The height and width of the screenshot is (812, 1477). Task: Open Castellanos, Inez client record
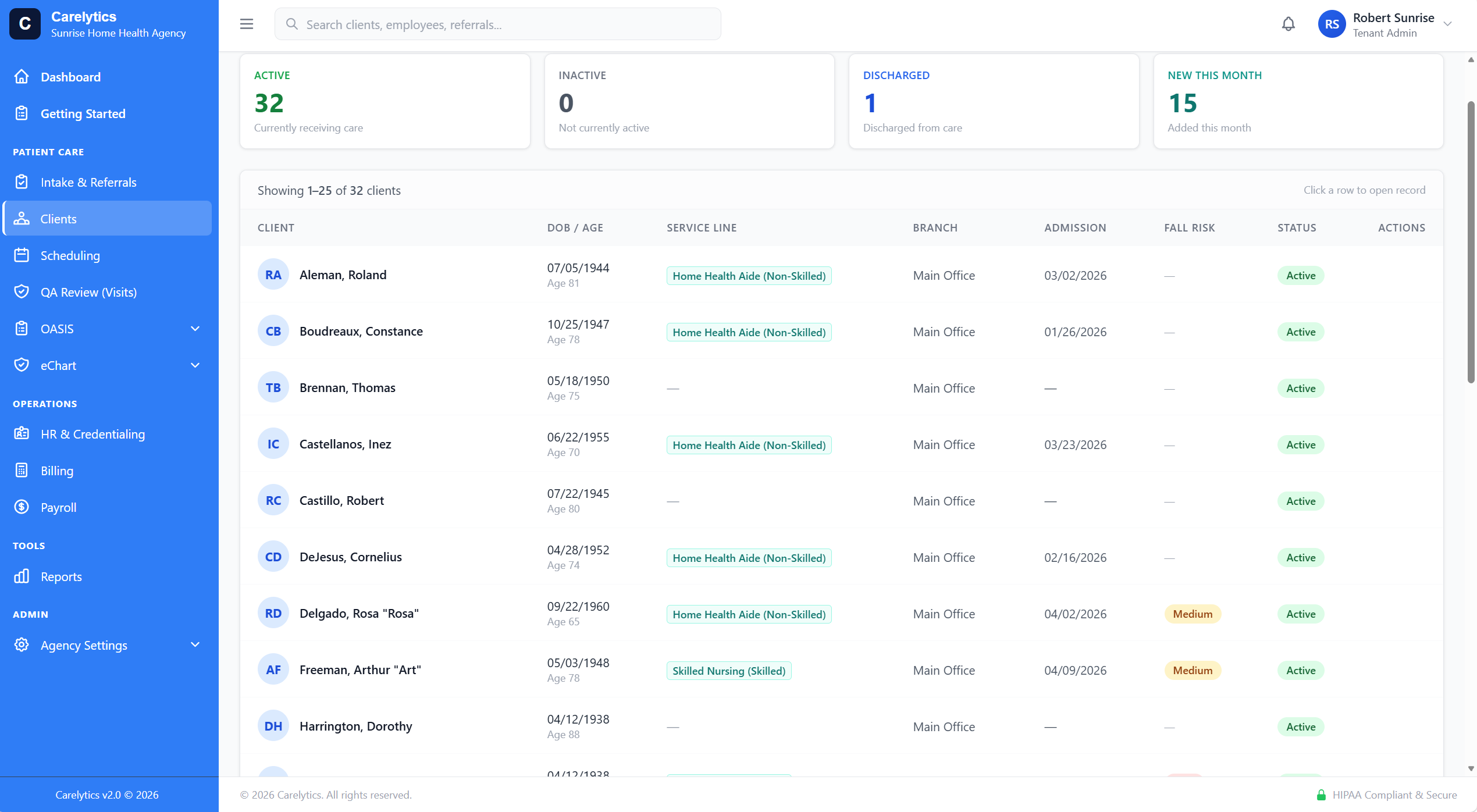(x=841, y=444)
